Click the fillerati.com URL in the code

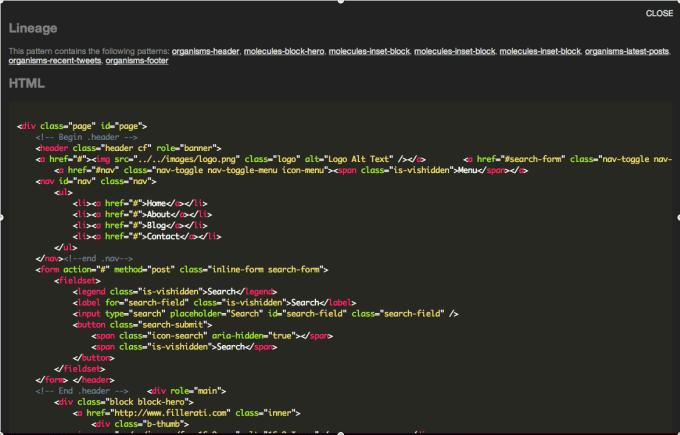coord(168,413)
